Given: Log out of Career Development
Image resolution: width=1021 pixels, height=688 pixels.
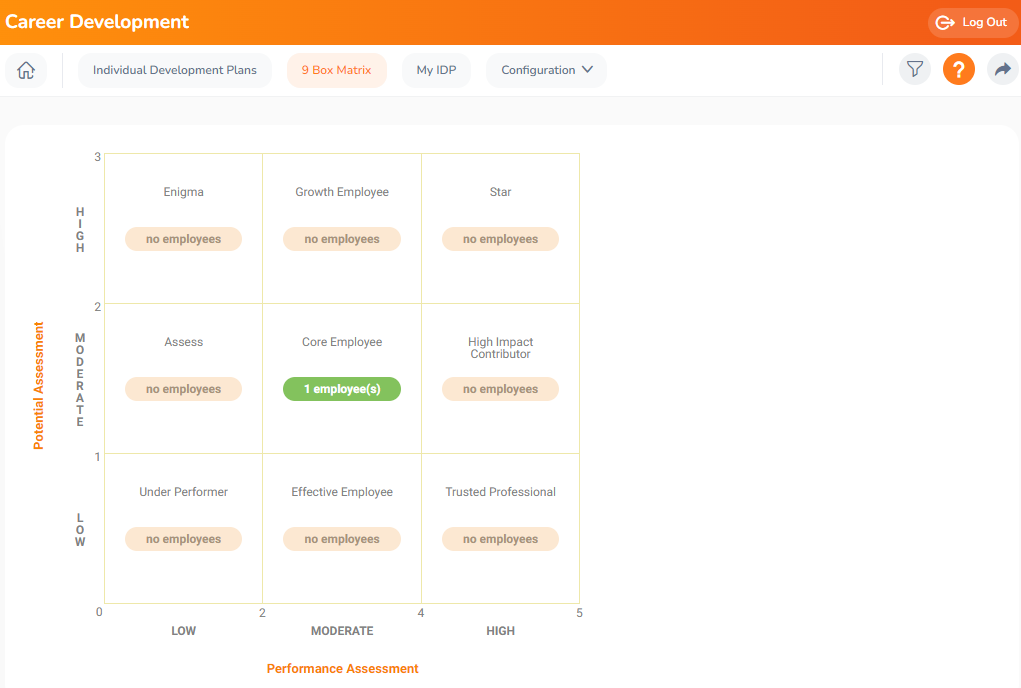Looking at the screenshot, I should coord(972,23).
